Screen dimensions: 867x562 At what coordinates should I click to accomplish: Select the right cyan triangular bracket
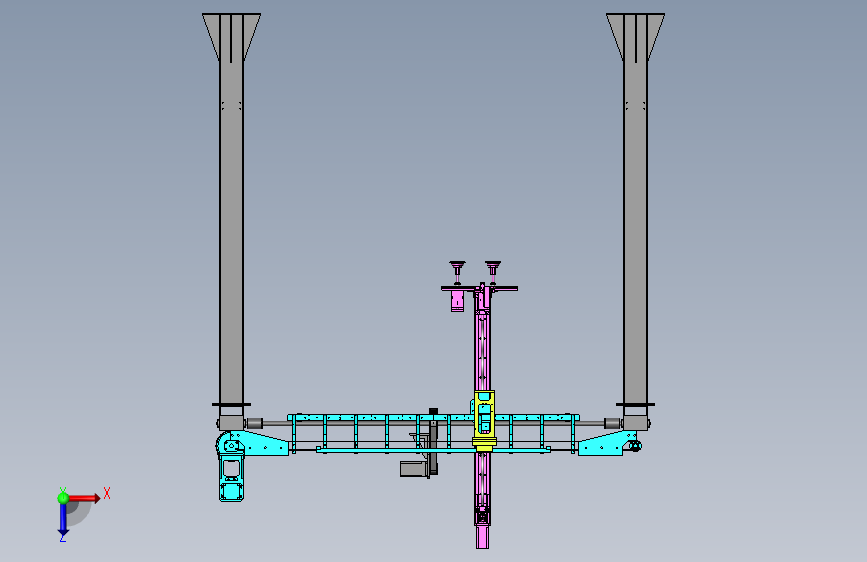pos(605,444)
